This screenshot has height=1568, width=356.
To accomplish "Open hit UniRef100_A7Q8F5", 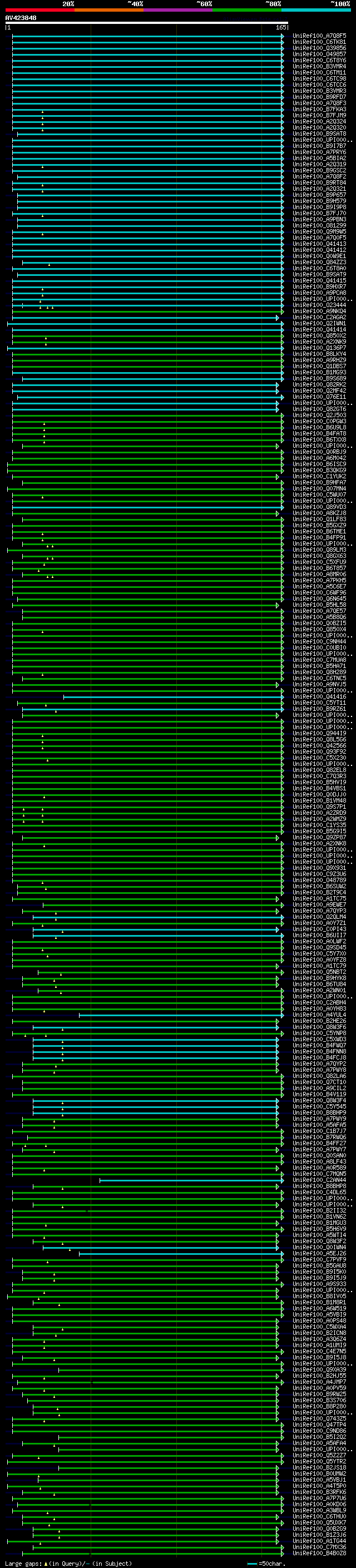I will (319, 36).
